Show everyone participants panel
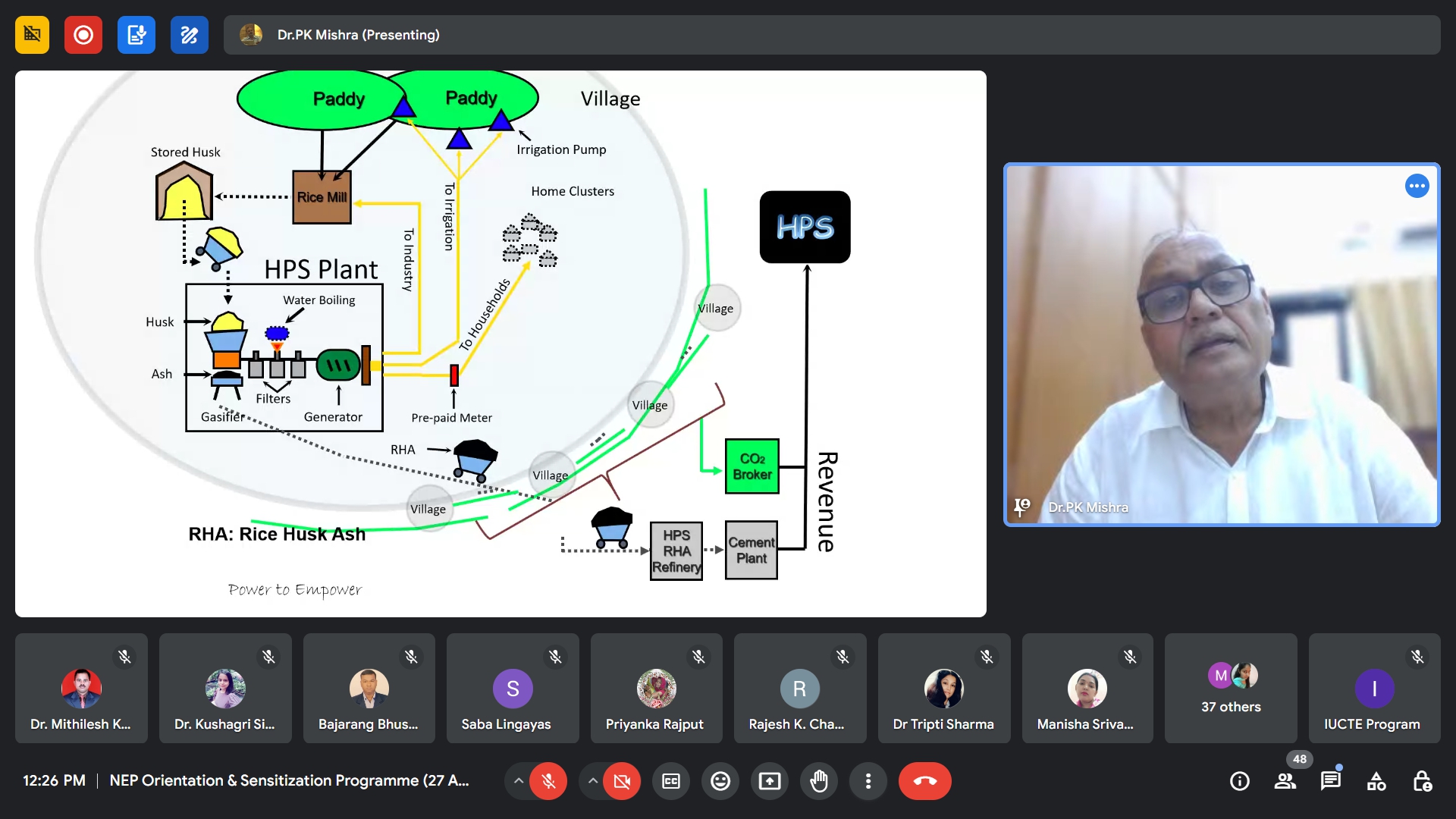1456x819 pixels. pyautogui.click(x=1285, y=781)
